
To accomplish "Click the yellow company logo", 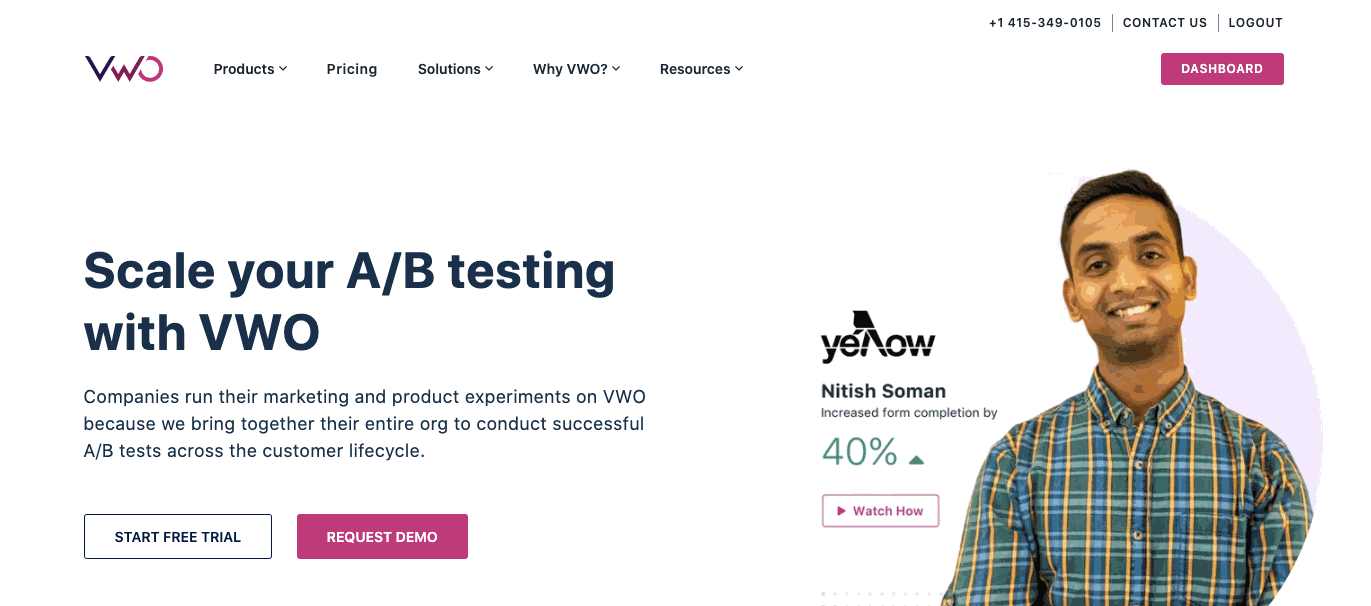I will coord(878,337).
